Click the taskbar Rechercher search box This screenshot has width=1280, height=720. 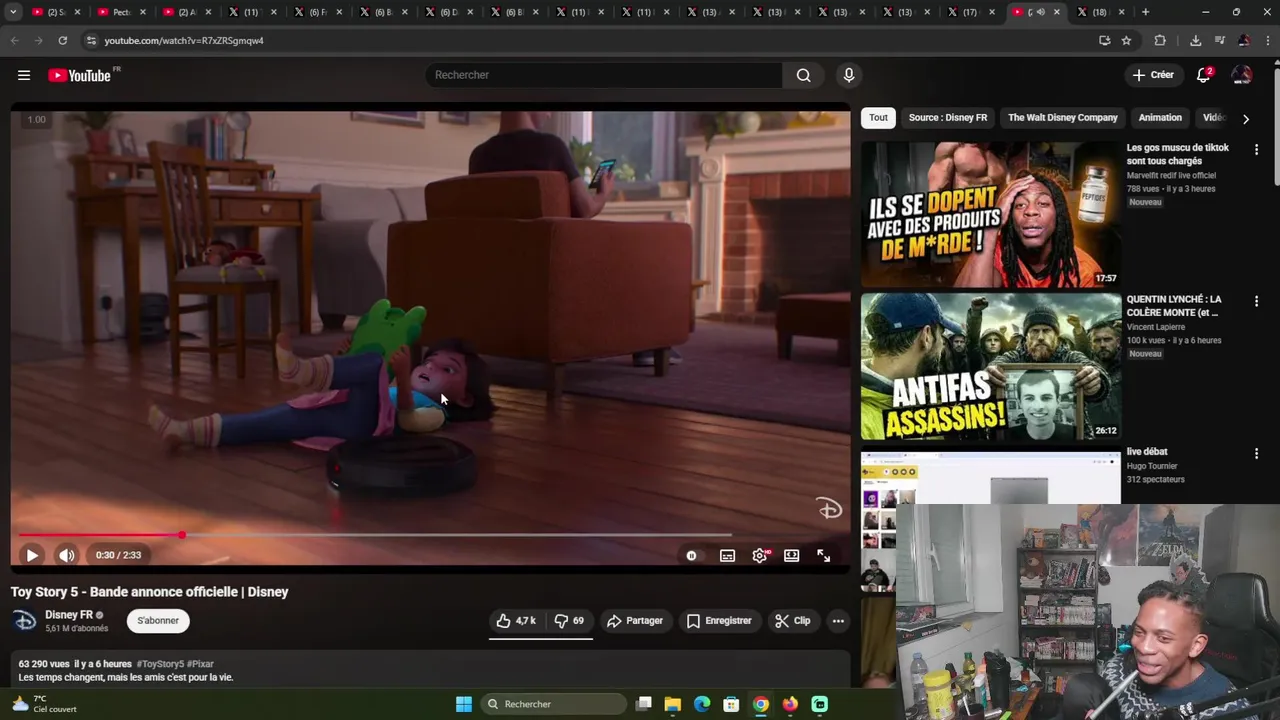(x=554, y=704)
